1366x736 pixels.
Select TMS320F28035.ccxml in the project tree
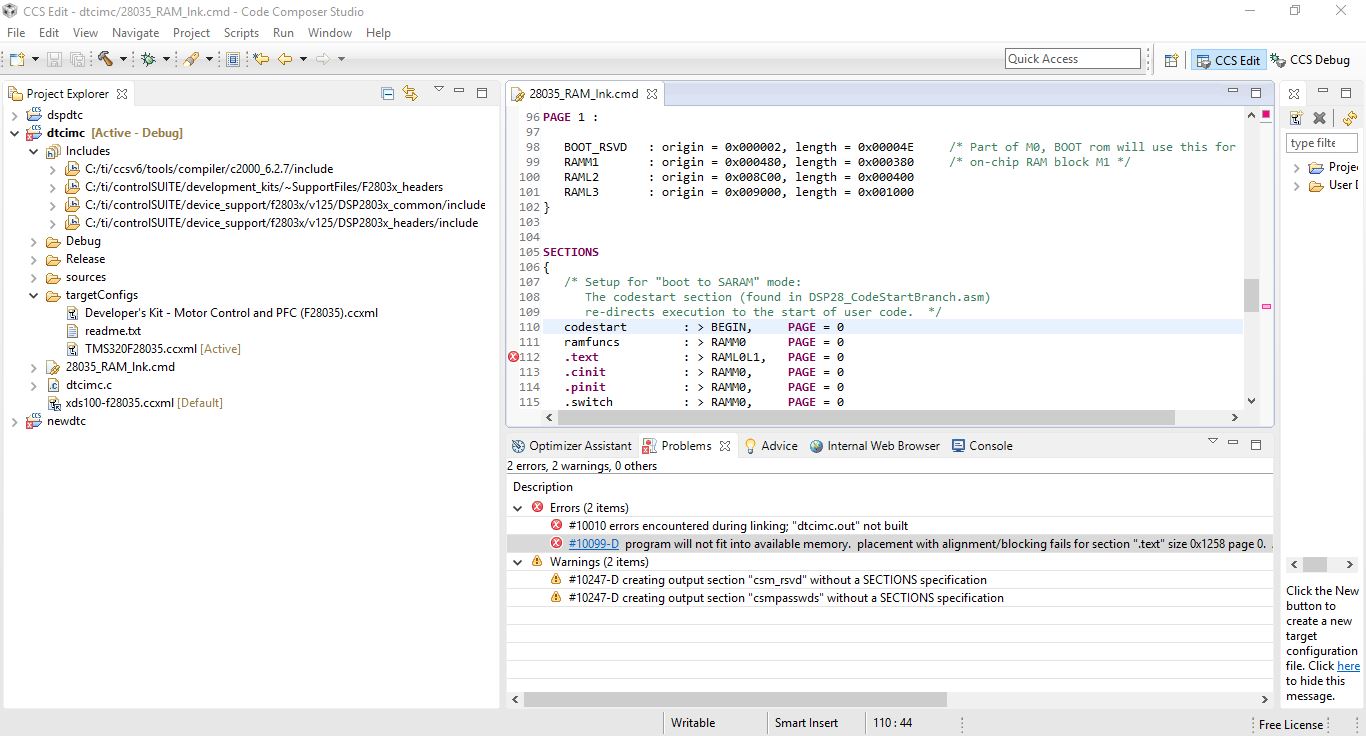click(140, 349)
